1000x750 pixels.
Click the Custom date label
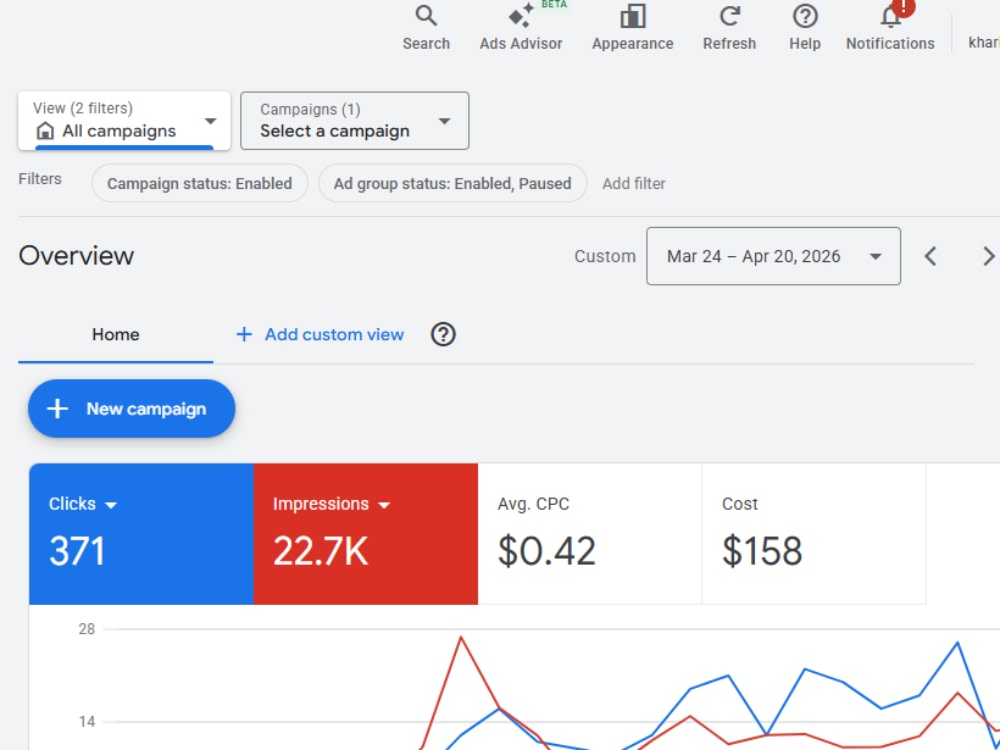coord(605,256)
